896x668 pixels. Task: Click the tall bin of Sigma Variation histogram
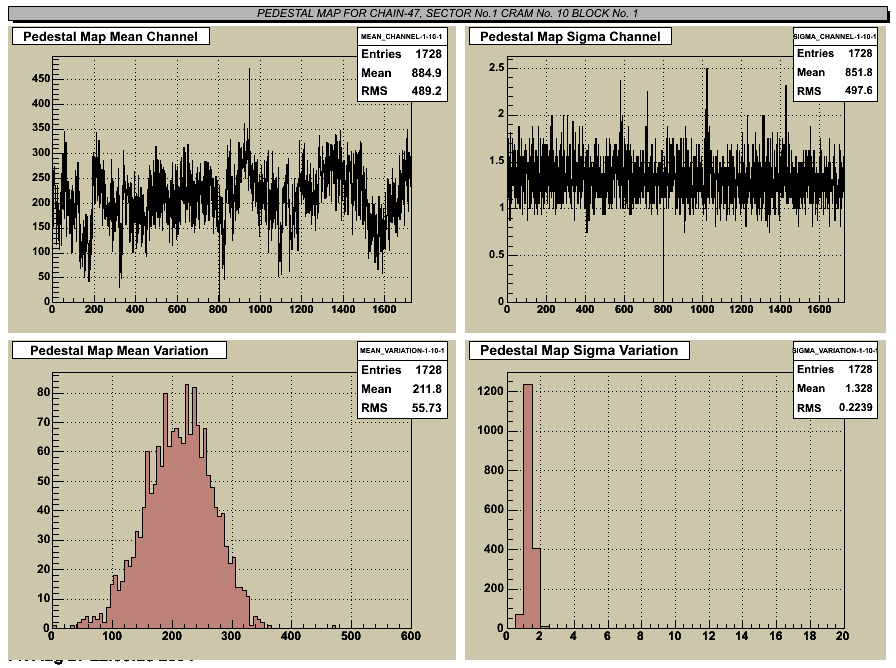point(527,506)
